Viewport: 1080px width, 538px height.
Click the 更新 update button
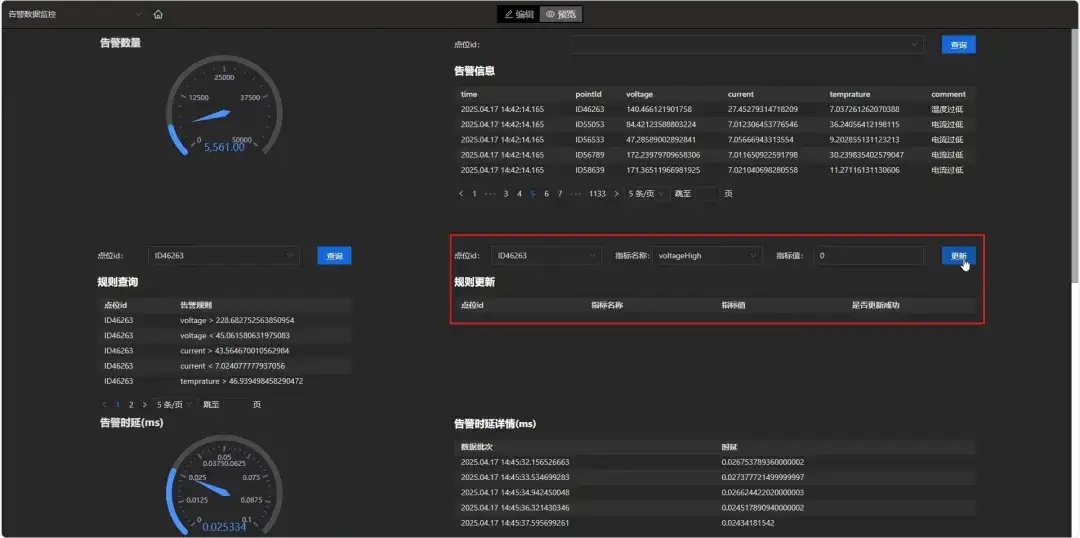point(958,256)
